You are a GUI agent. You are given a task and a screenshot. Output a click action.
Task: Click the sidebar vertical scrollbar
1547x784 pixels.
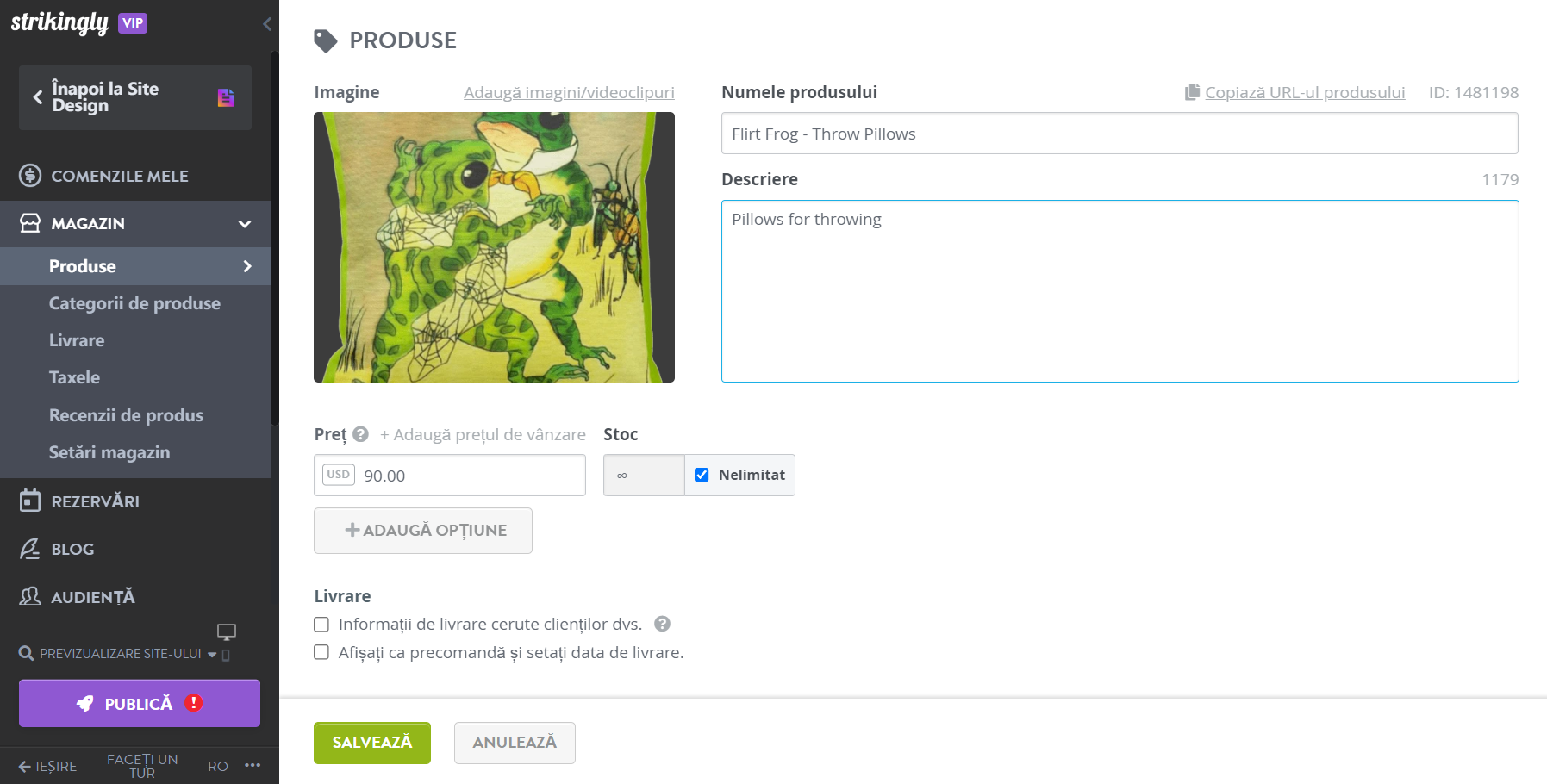(274, 237)
